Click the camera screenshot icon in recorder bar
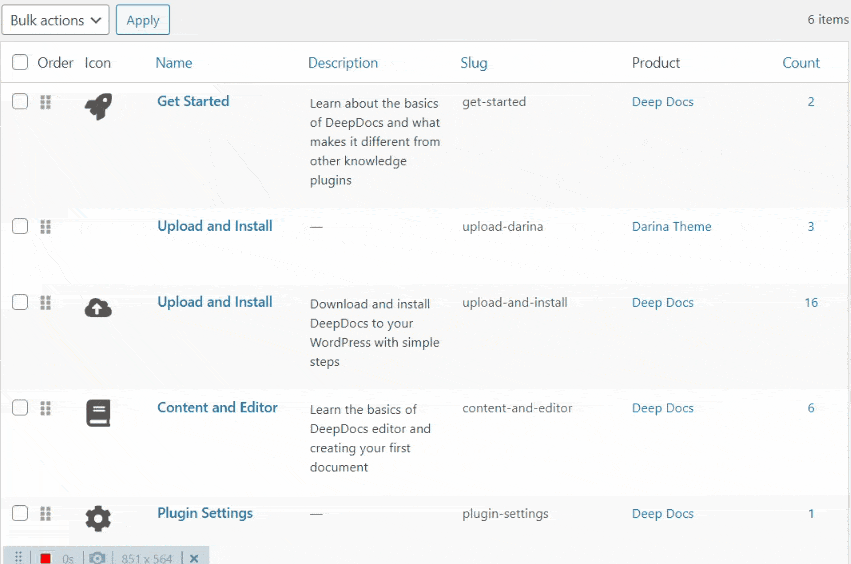 [x=97, y=558]
